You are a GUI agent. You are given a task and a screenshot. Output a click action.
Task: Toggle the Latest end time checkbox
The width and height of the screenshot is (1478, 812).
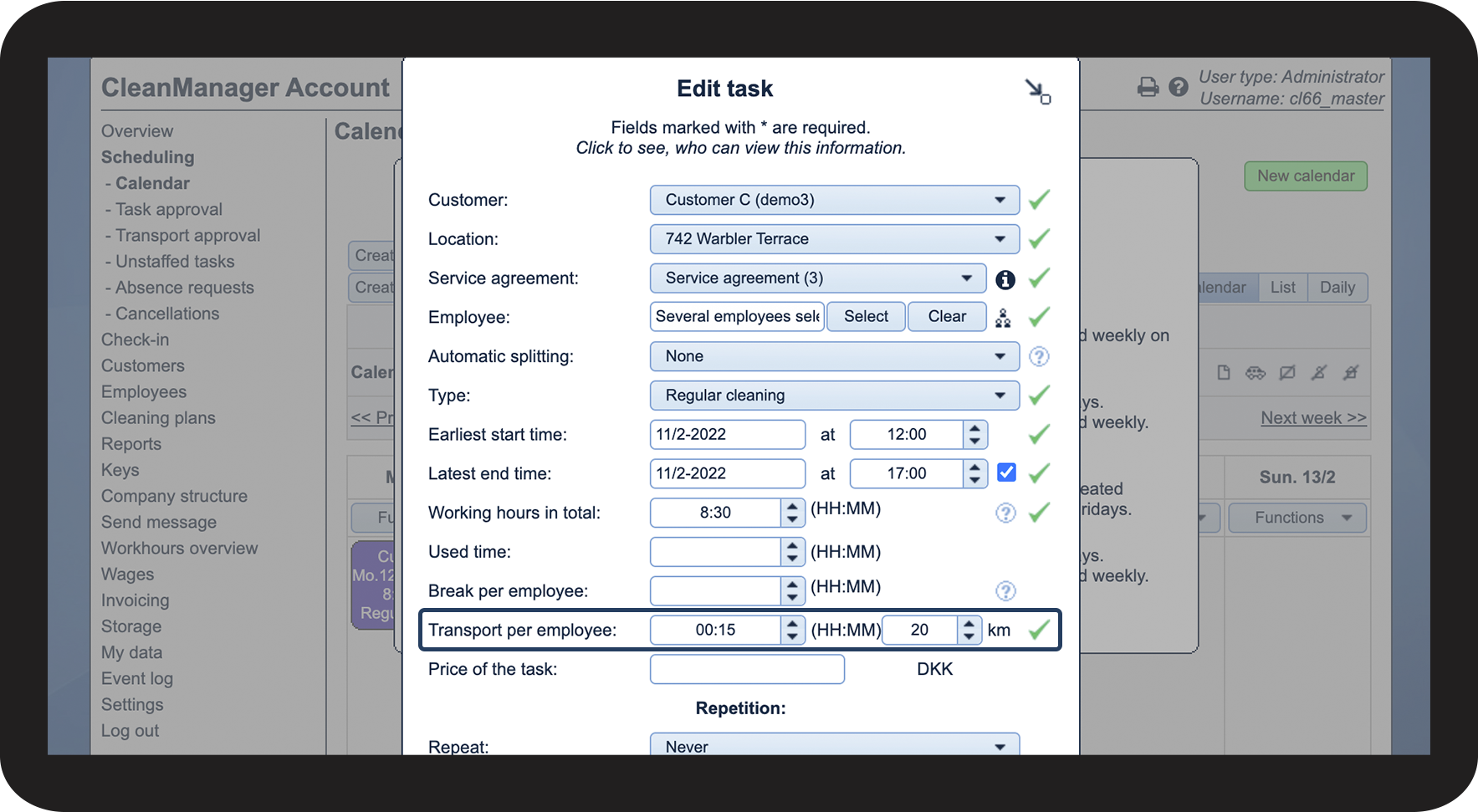[1007, 472]
